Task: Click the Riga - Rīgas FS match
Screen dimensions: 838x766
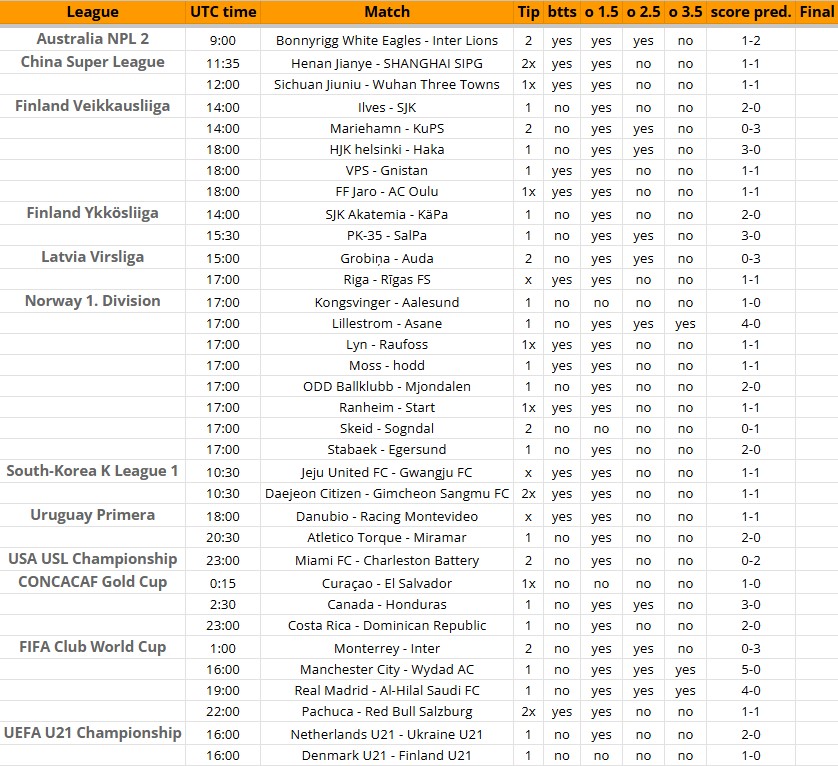Action: pyautogui.click(x=387, y=280)
